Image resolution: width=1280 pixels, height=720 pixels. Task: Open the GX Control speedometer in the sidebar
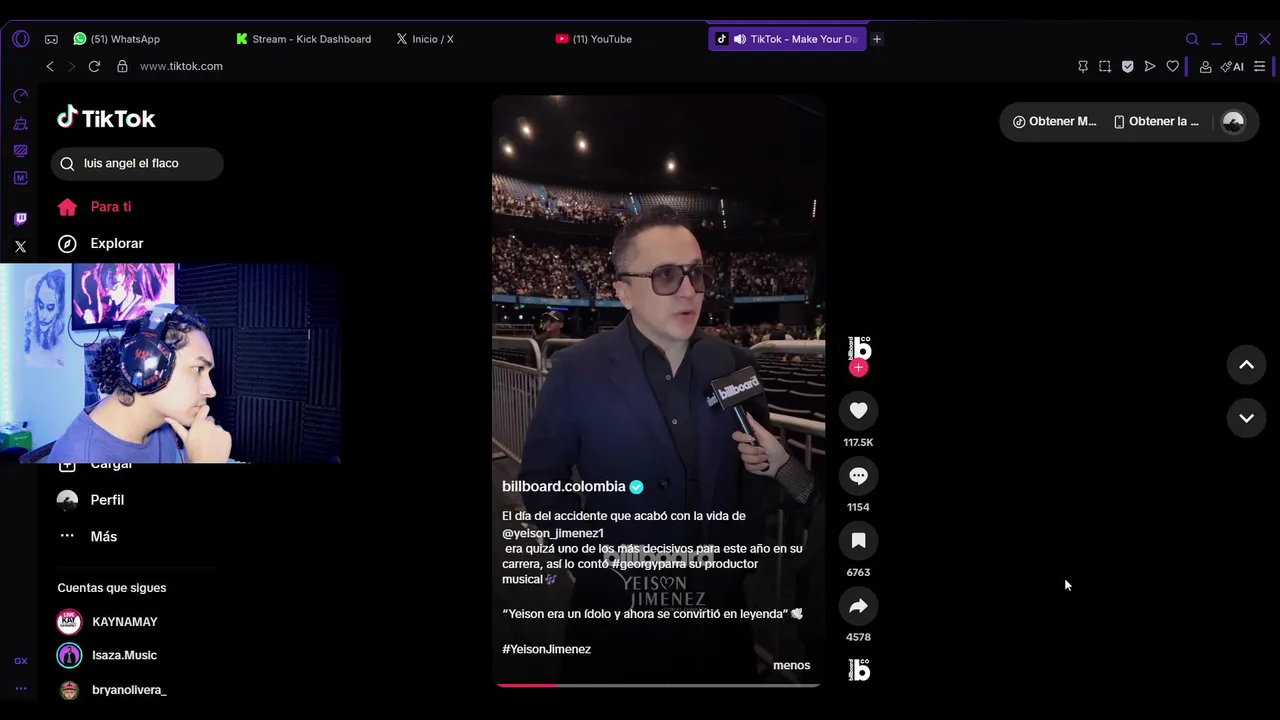(20, 96)
